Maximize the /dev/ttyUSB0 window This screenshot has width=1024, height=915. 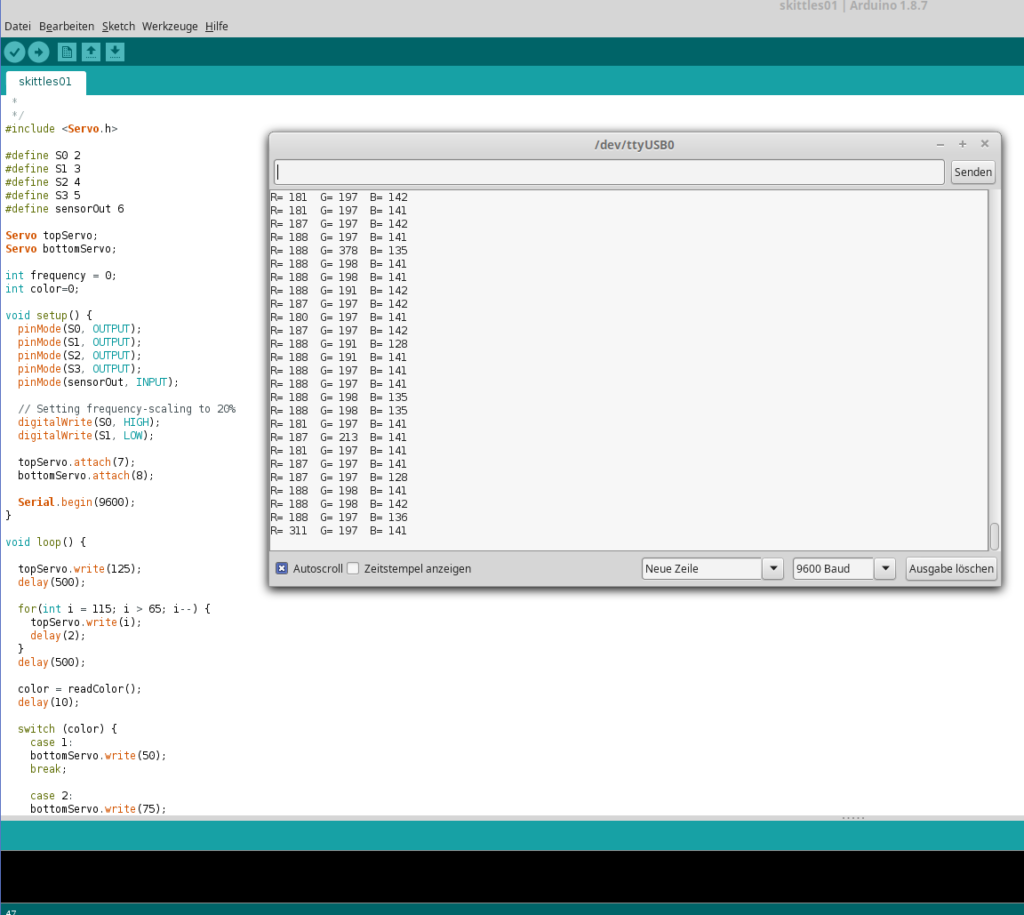click(963, 144)
